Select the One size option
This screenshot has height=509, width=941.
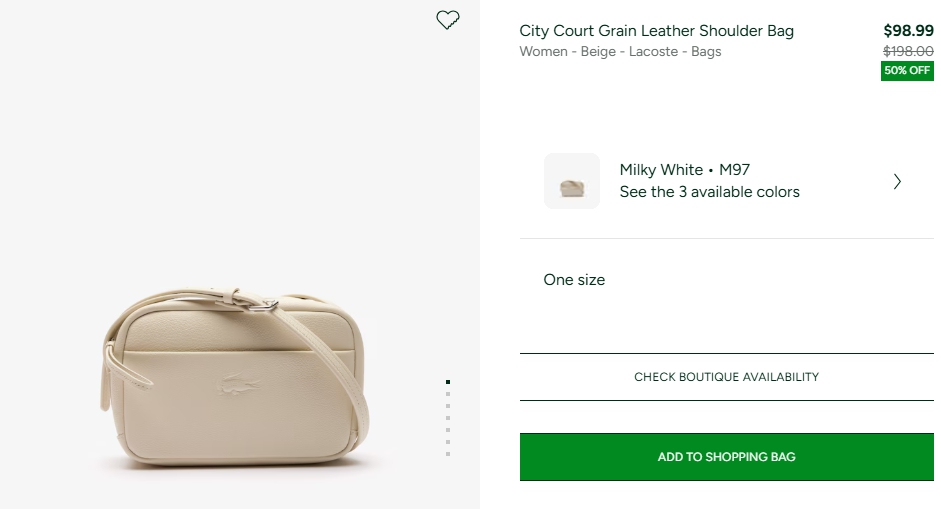(574, 280)
